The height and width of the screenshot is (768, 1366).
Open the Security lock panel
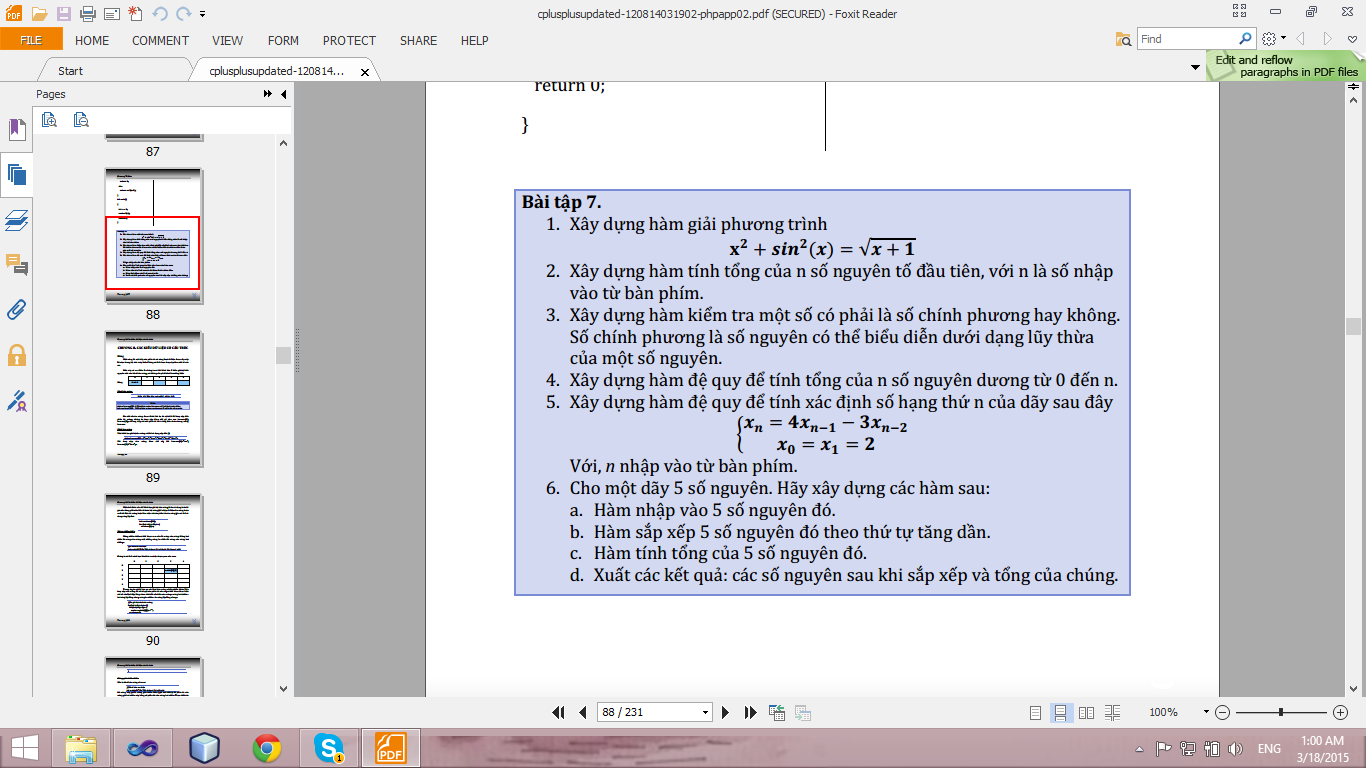(16, 355)
